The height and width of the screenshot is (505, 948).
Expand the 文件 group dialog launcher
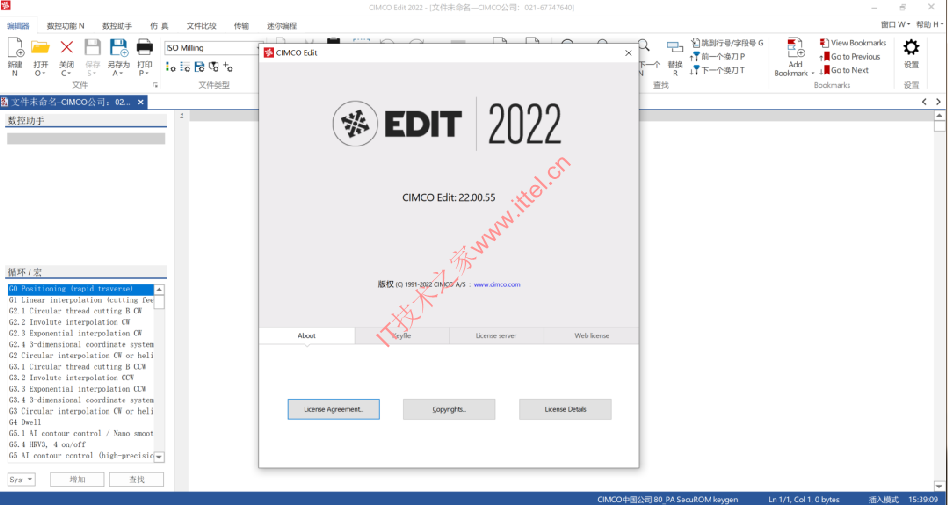click(155, 85)
